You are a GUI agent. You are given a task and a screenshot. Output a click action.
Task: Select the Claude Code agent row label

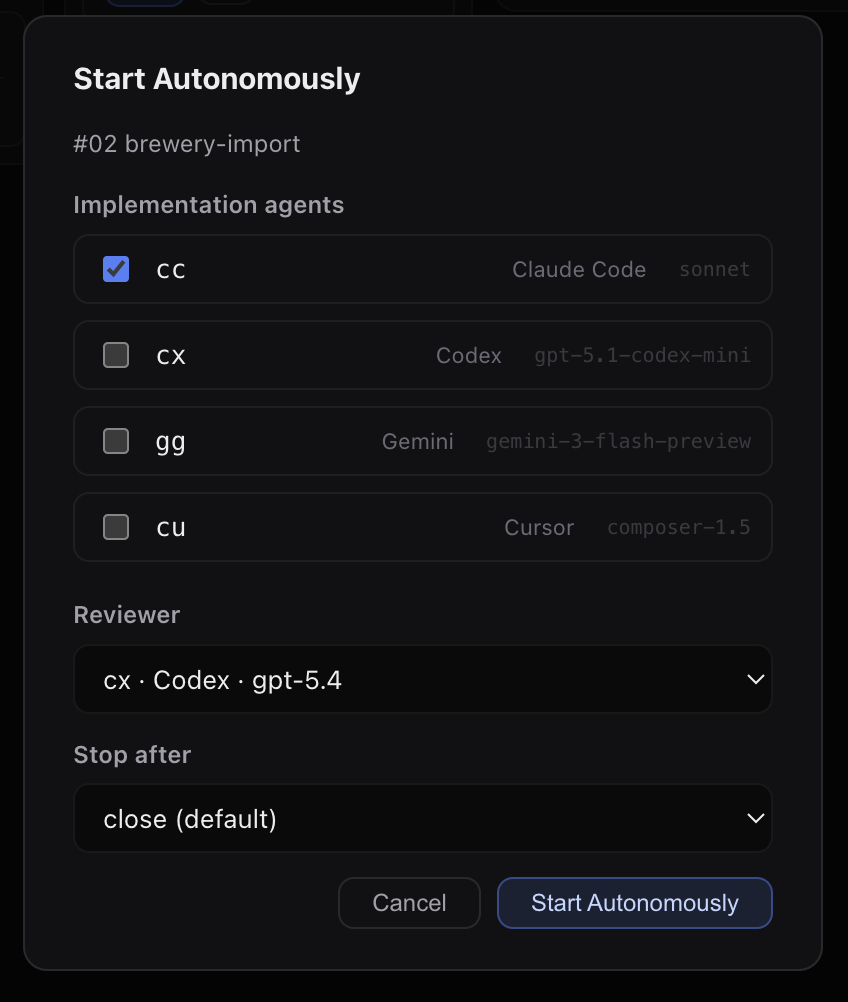[578, 269]
